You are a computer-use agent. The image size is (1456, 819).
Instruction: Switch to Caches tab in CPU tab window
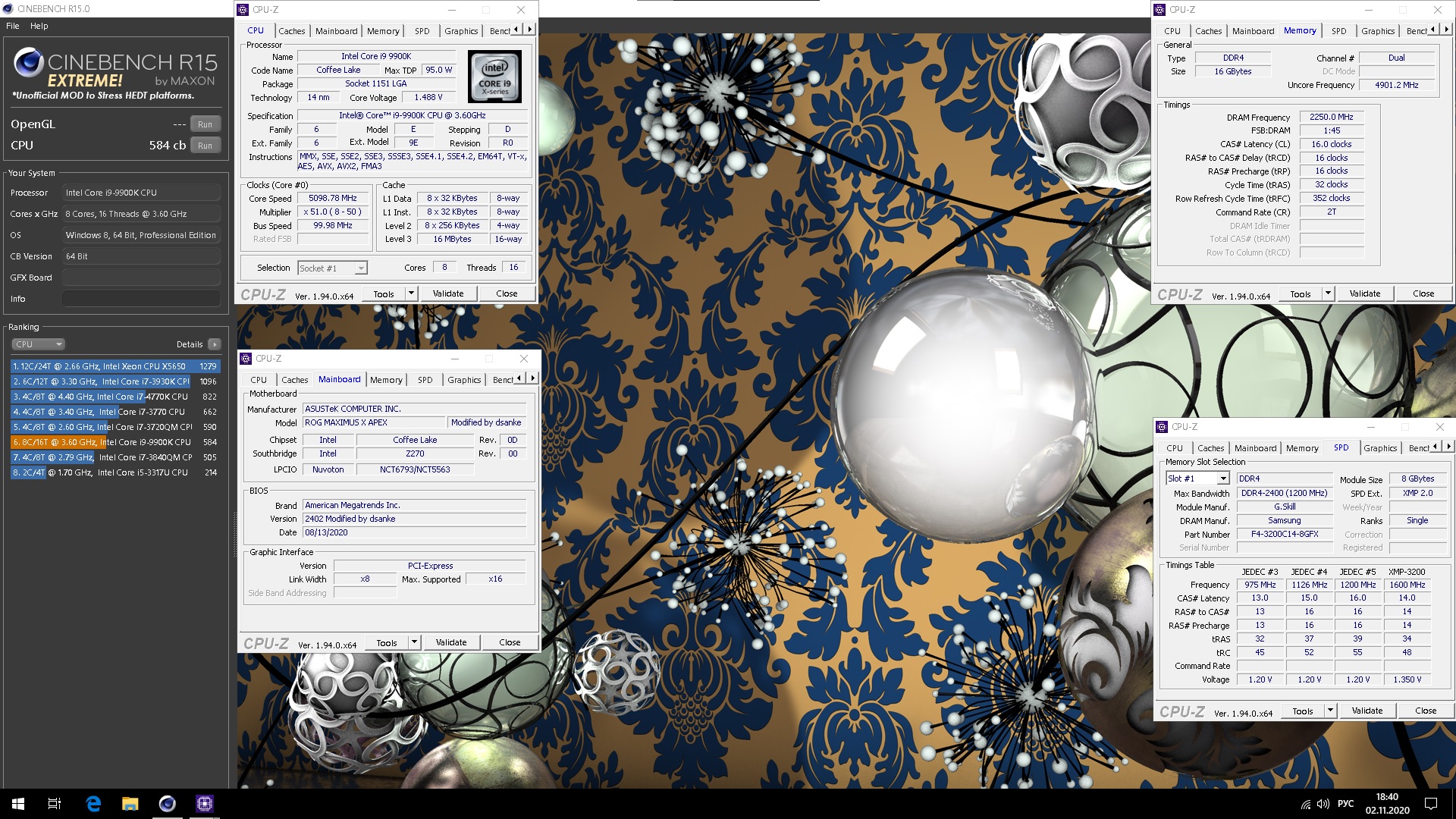point(292,31)
